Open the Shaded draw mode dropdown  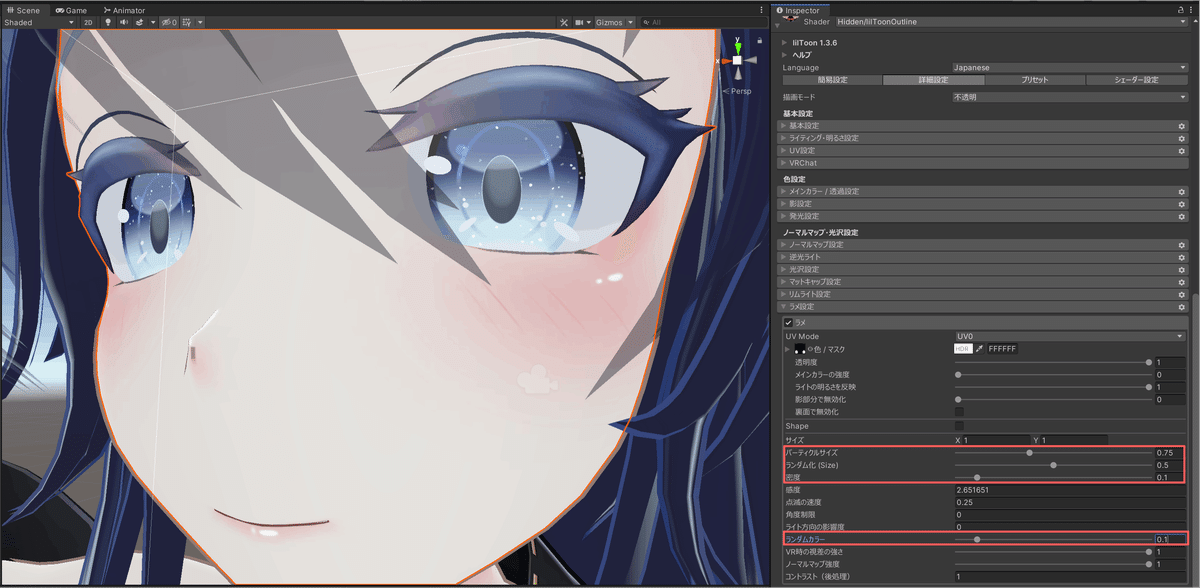click(39, 22)
